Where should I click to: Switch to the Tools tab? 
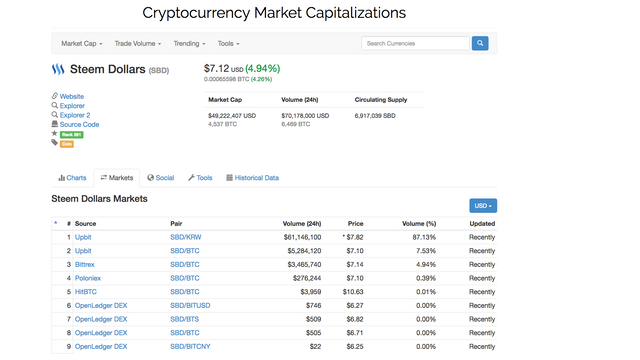click(x=200, y=178)
